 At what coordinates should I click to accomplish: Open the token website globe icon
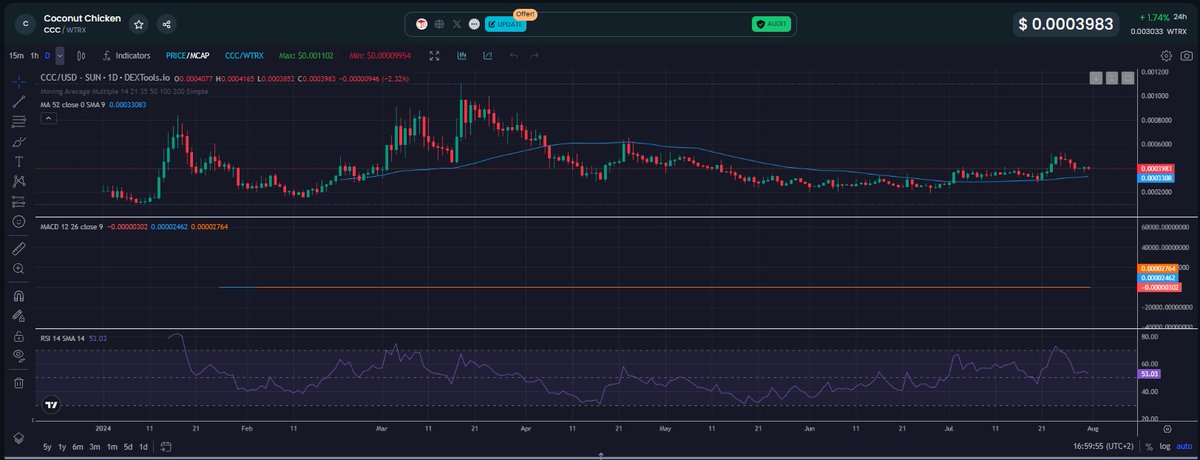pyautogui.click(x=439, y=23)
